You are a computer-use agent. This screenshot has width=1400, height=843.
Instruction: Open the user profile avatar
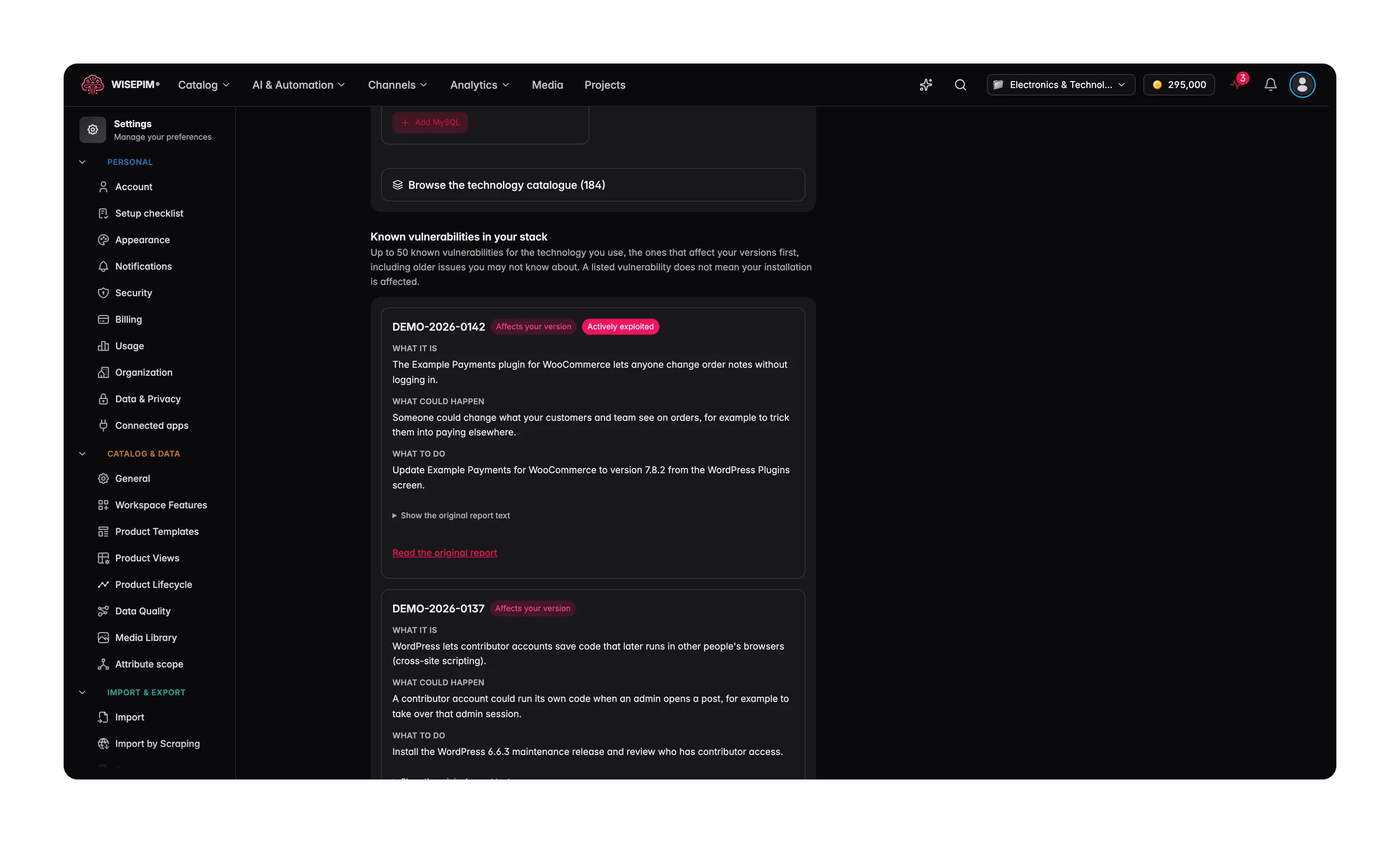tap(1302, 85)
